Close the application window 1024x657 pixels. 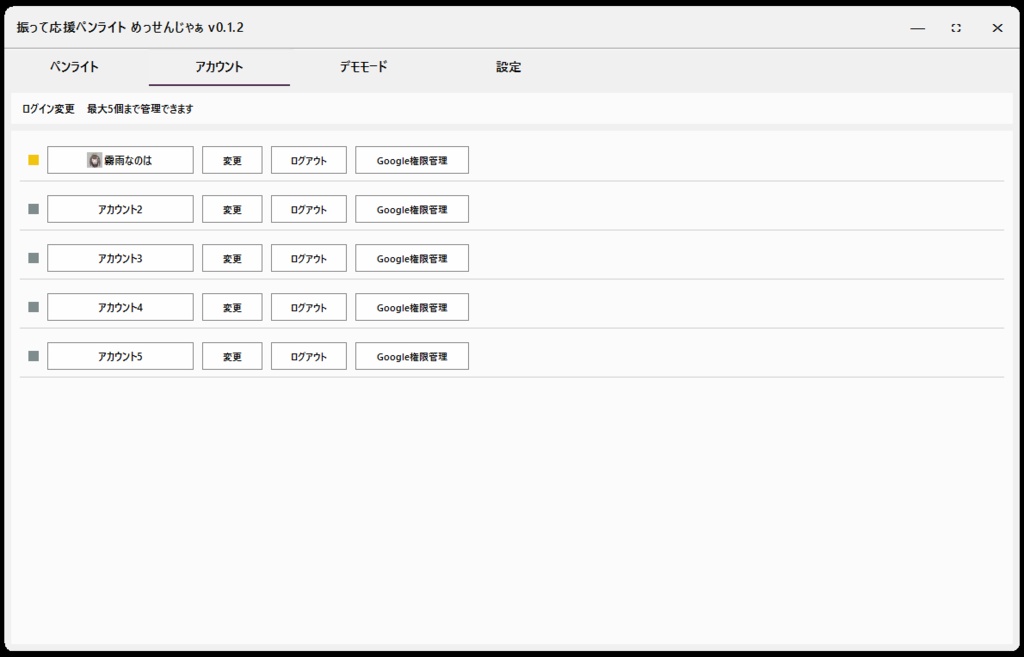click(x=997, y=28)
